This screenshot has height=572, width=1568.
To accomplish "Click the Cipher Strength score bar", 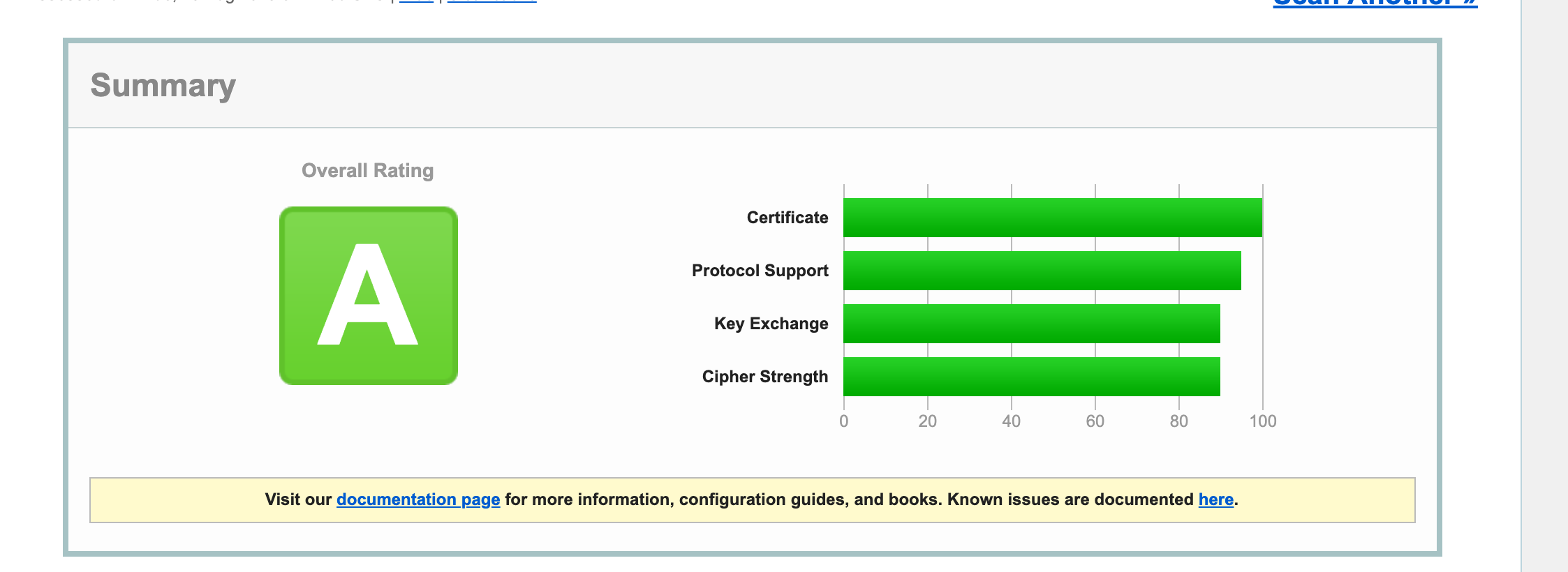I will click(x=1031, y=377).
